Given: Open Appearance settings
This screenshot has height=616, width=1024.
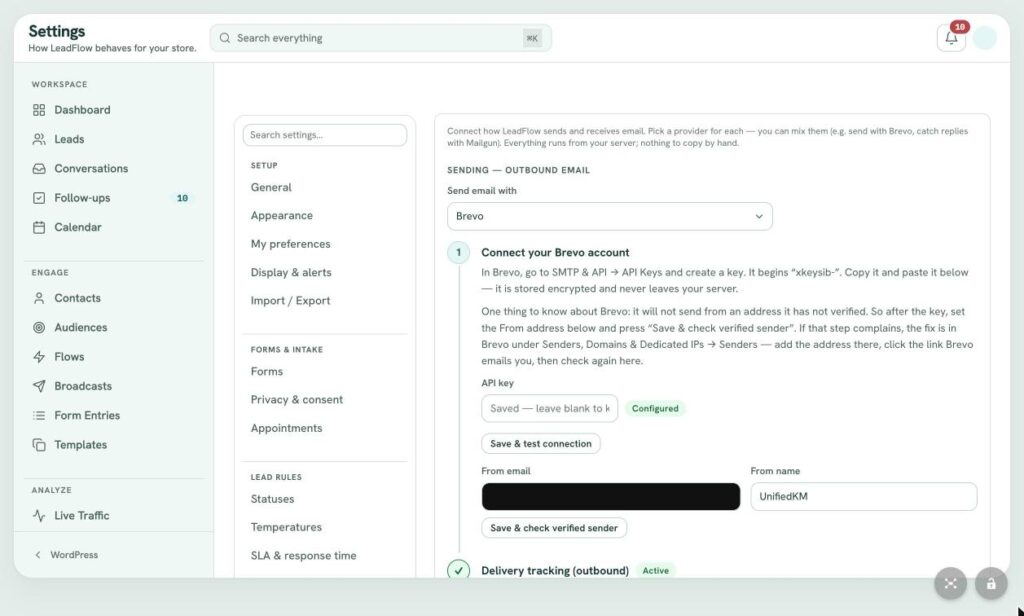Looking at the screenshot, I should [x=281, y=216].
